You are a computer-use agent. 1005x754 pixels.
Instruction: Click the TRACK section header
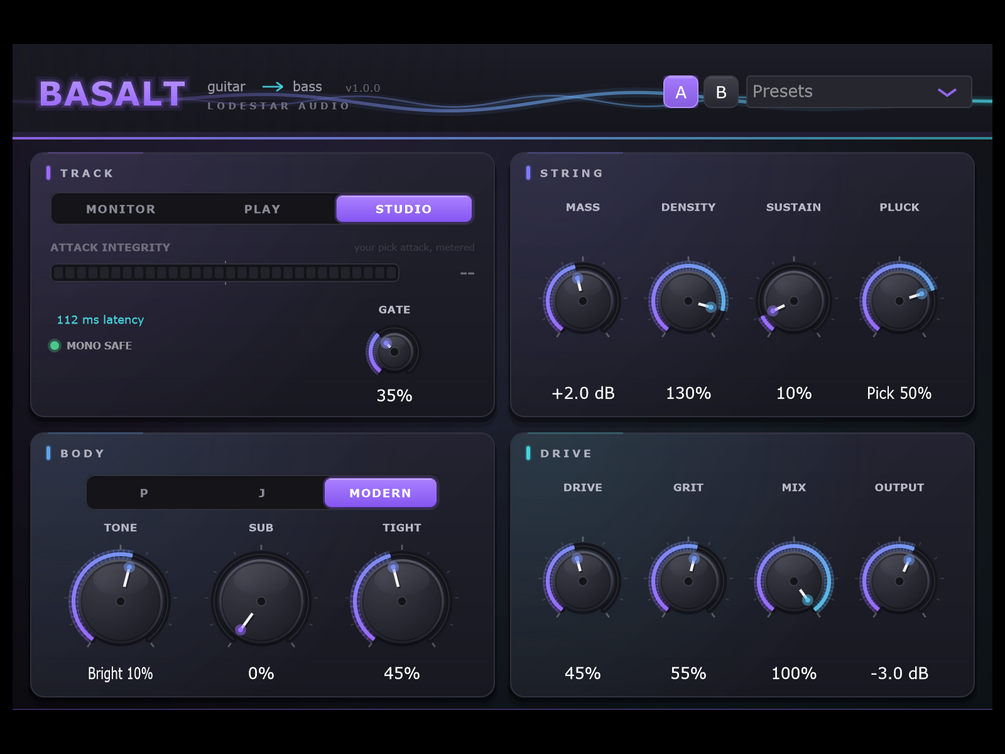point(87,173)
